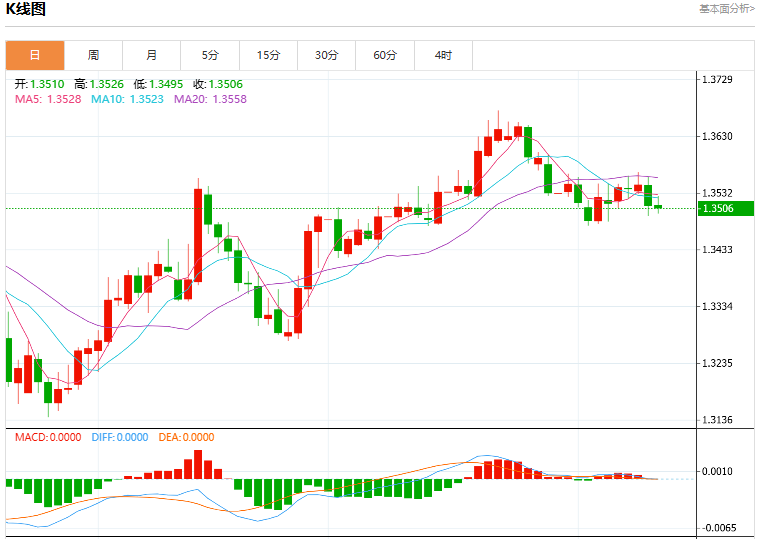Viewport: 759px width, 539px height.
Task: Click the tallest red MACD histogram bar
Action: [198, 464]
